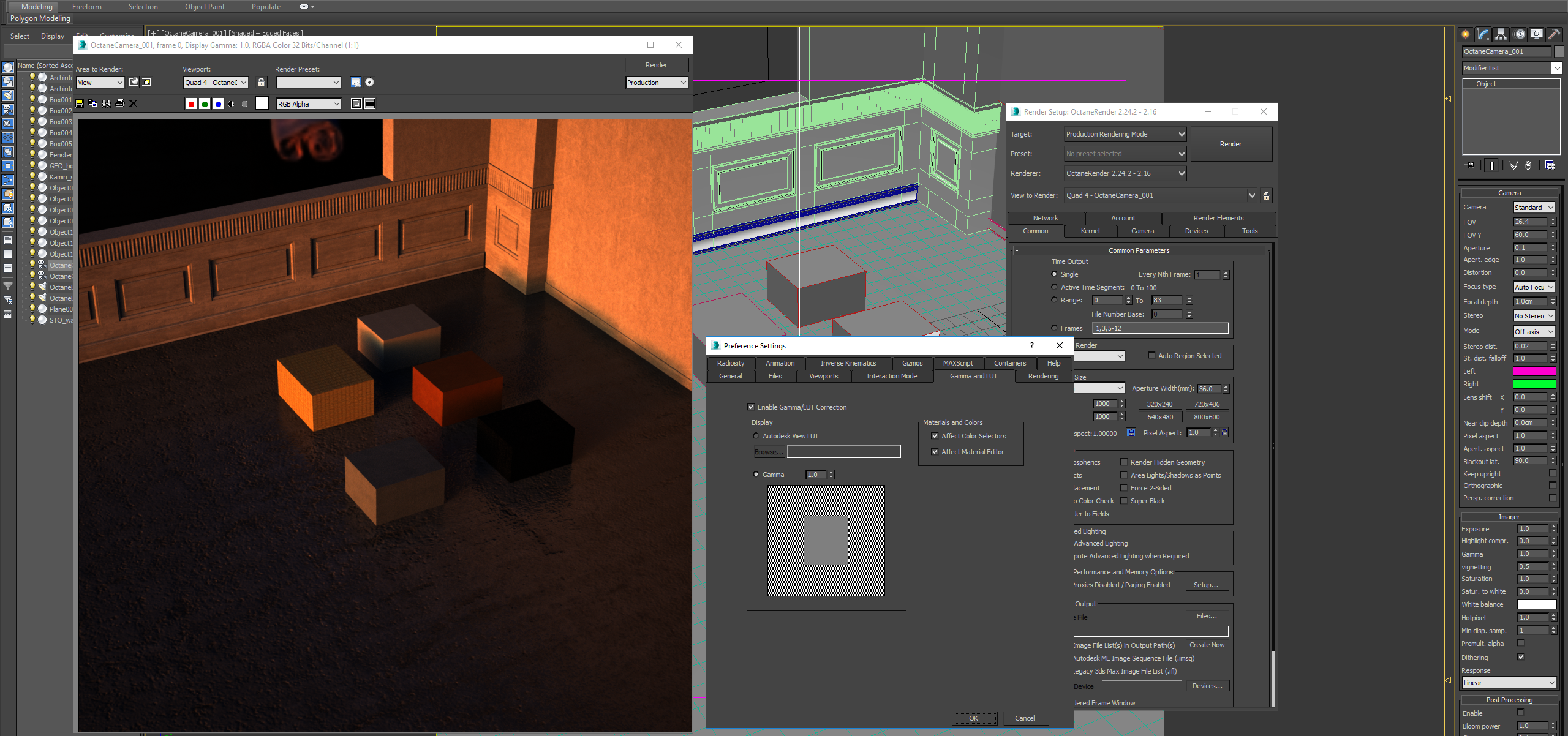1568x736 pixels.
Task: Open the Motion command panel tab
Action: [x=1519, y=34]
